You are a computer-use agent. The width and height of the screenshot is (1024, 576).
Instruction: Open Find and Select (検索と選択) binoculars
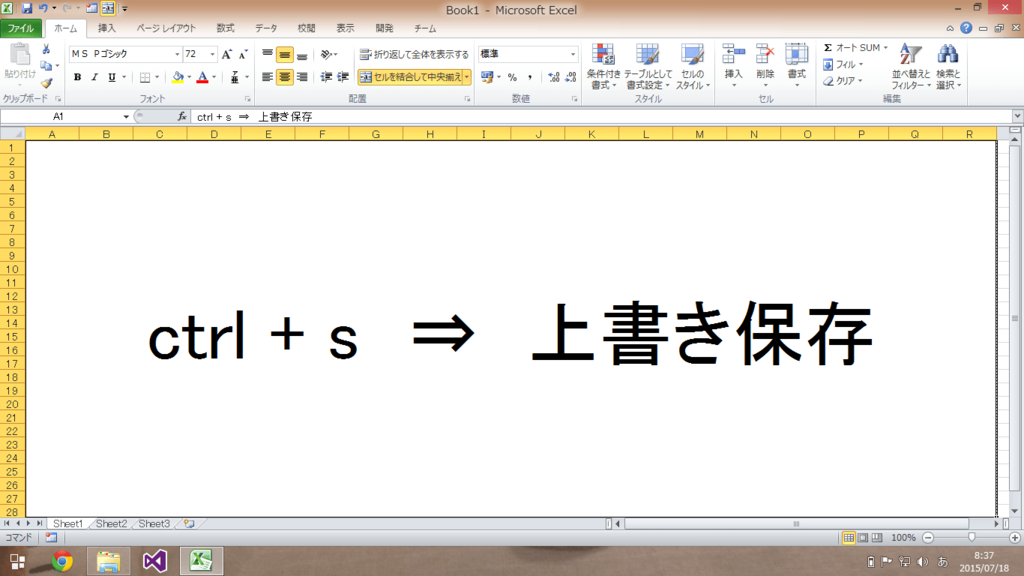tap(948, 66)
